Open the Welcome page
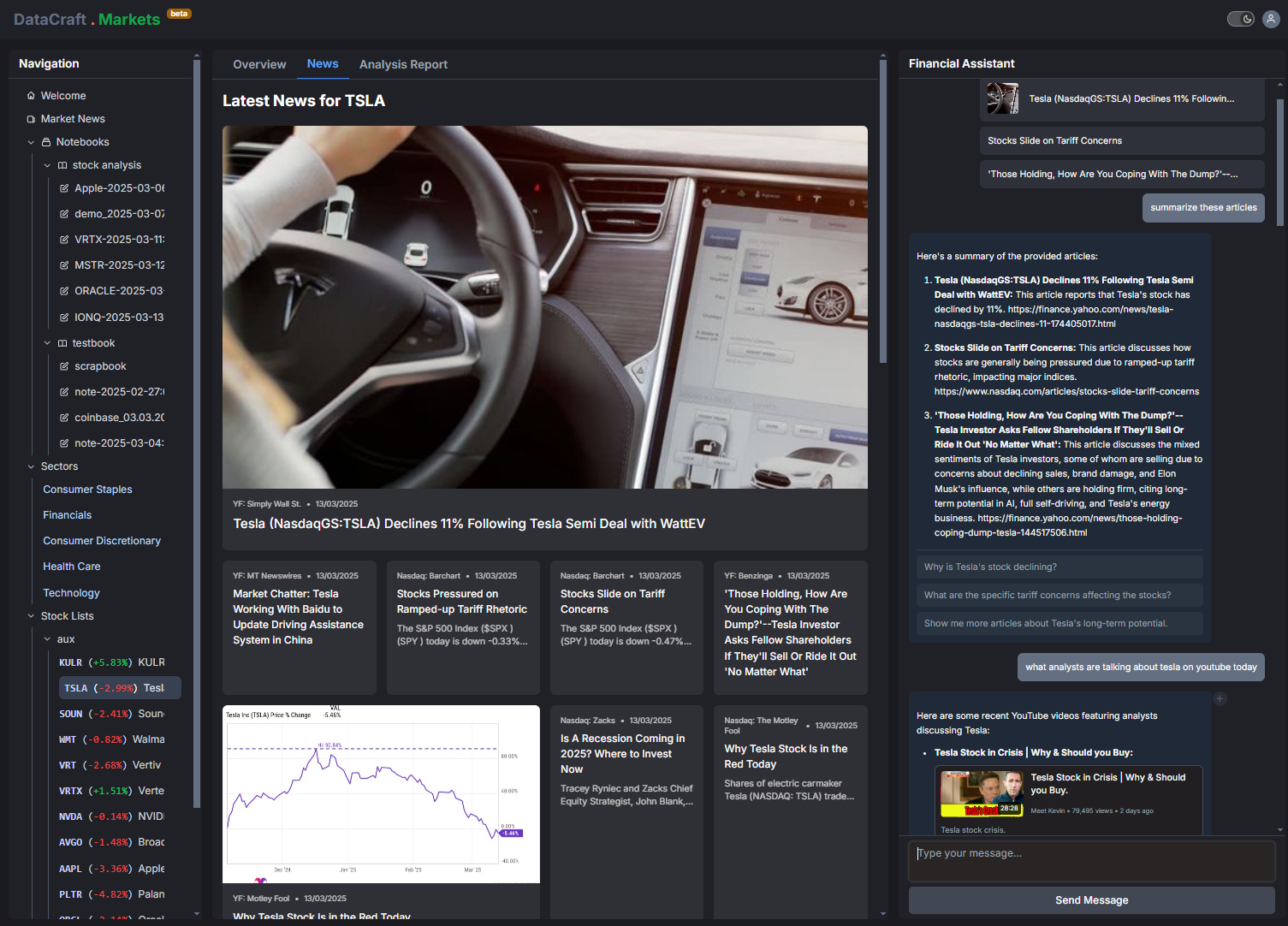 [63, 96]
